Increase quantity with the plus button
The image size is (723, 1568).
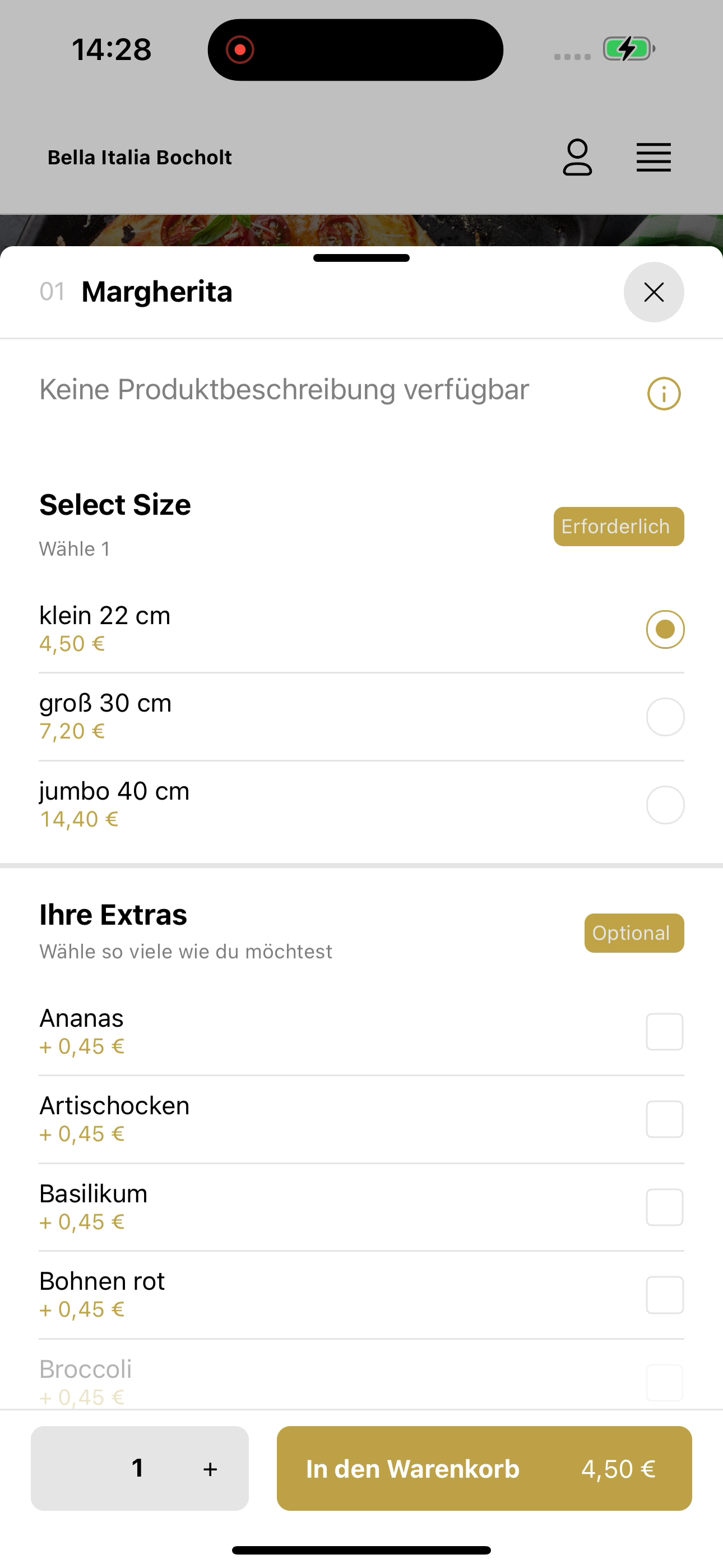[210, 1469]
